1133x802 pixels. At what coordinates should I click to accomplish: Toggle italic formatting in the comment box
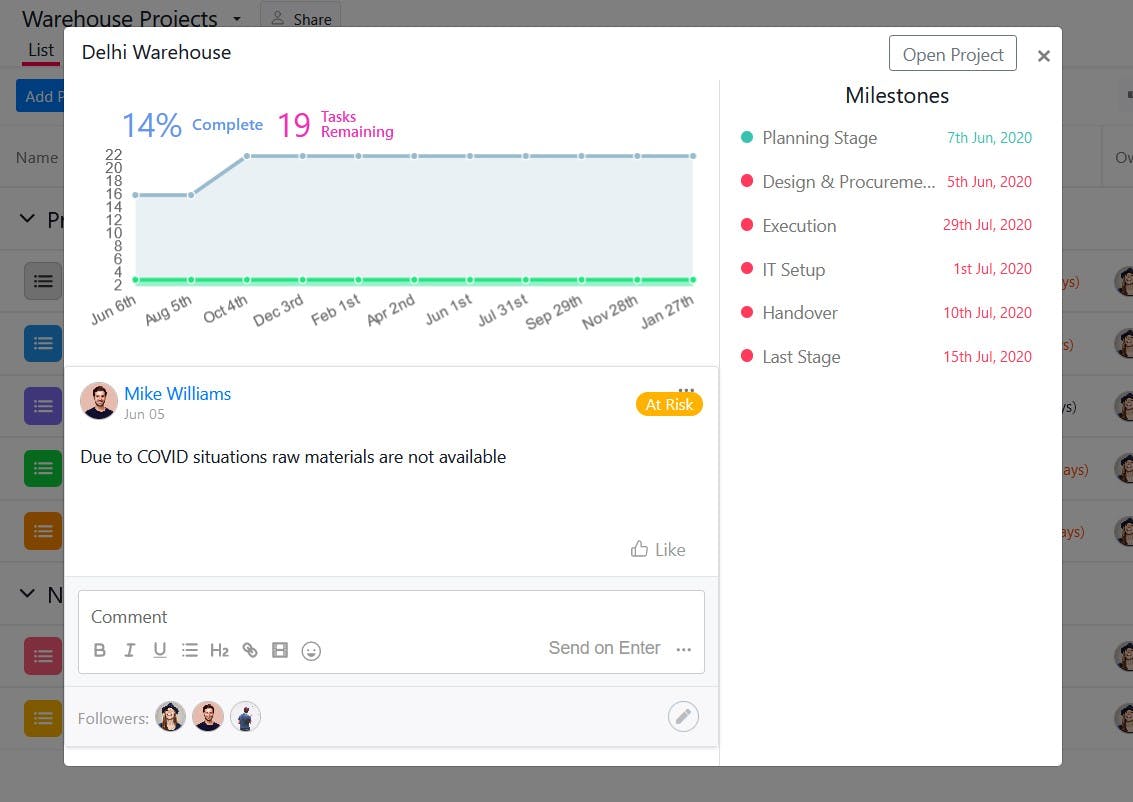pyautogui.click(x=130, y=650)
